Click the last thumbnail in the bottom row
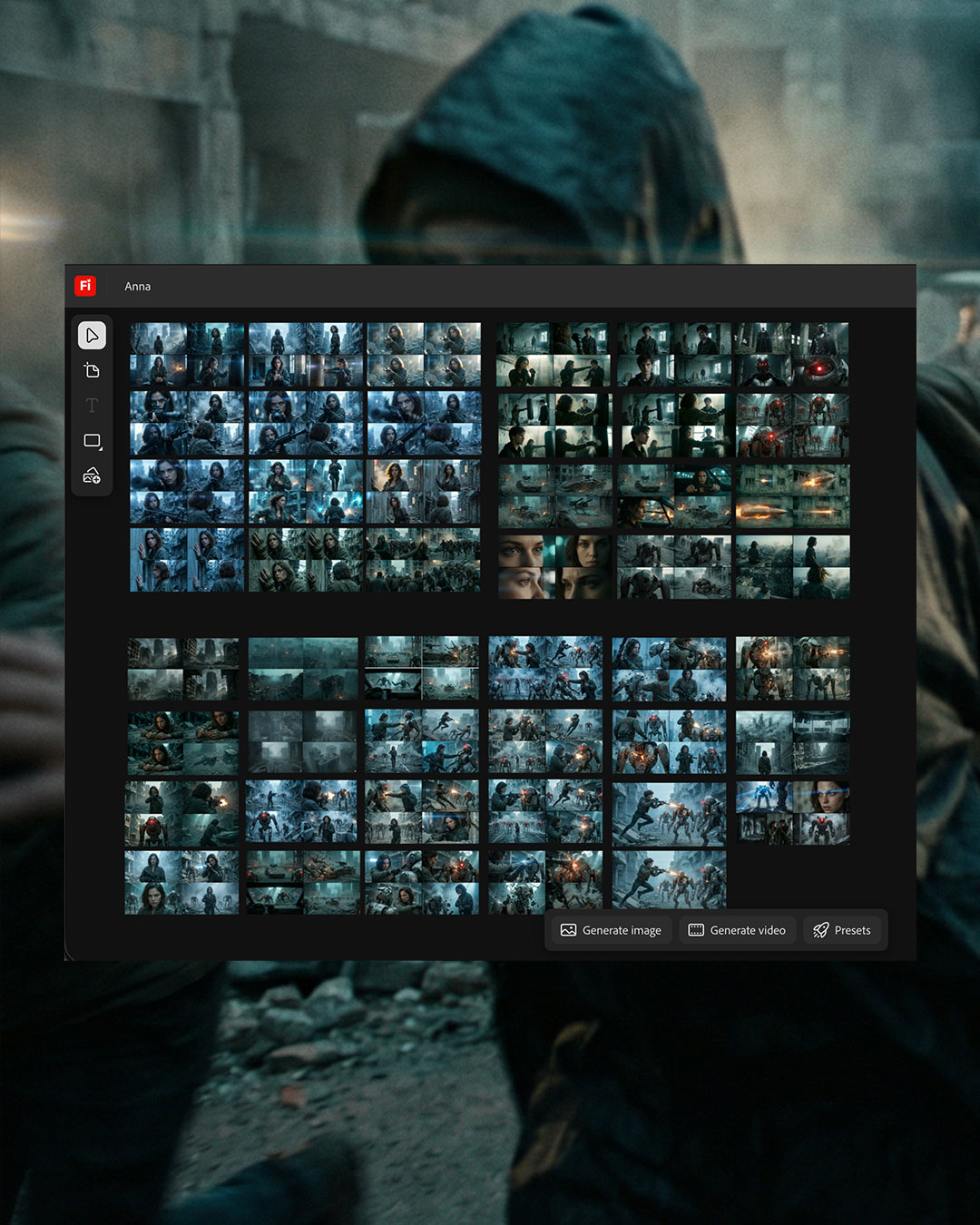980x1225 pixels. pyautogui.click(x=669, y=880)
